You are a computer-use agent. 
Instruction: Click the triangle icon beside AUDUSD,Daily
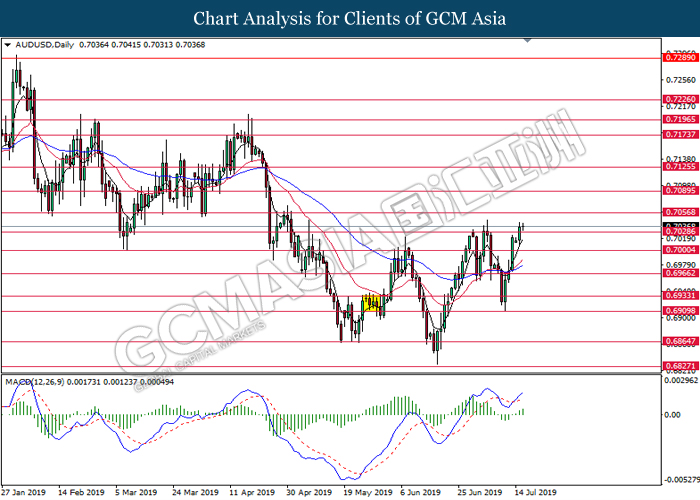tap(9, 45)
